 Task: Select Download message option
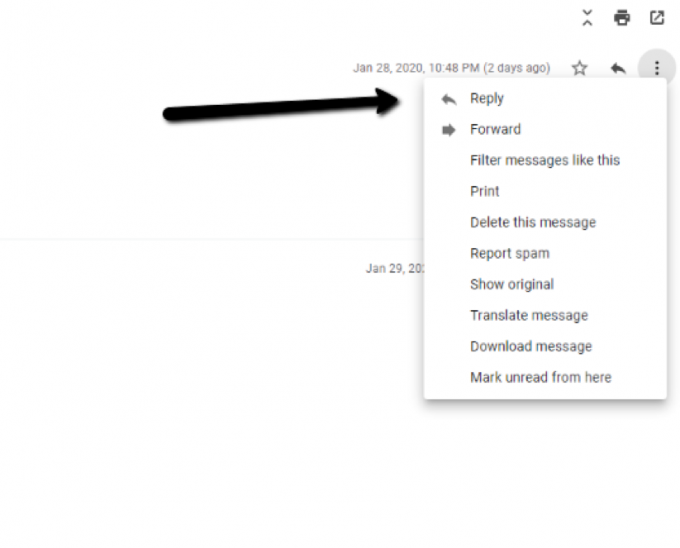point(545,346)
